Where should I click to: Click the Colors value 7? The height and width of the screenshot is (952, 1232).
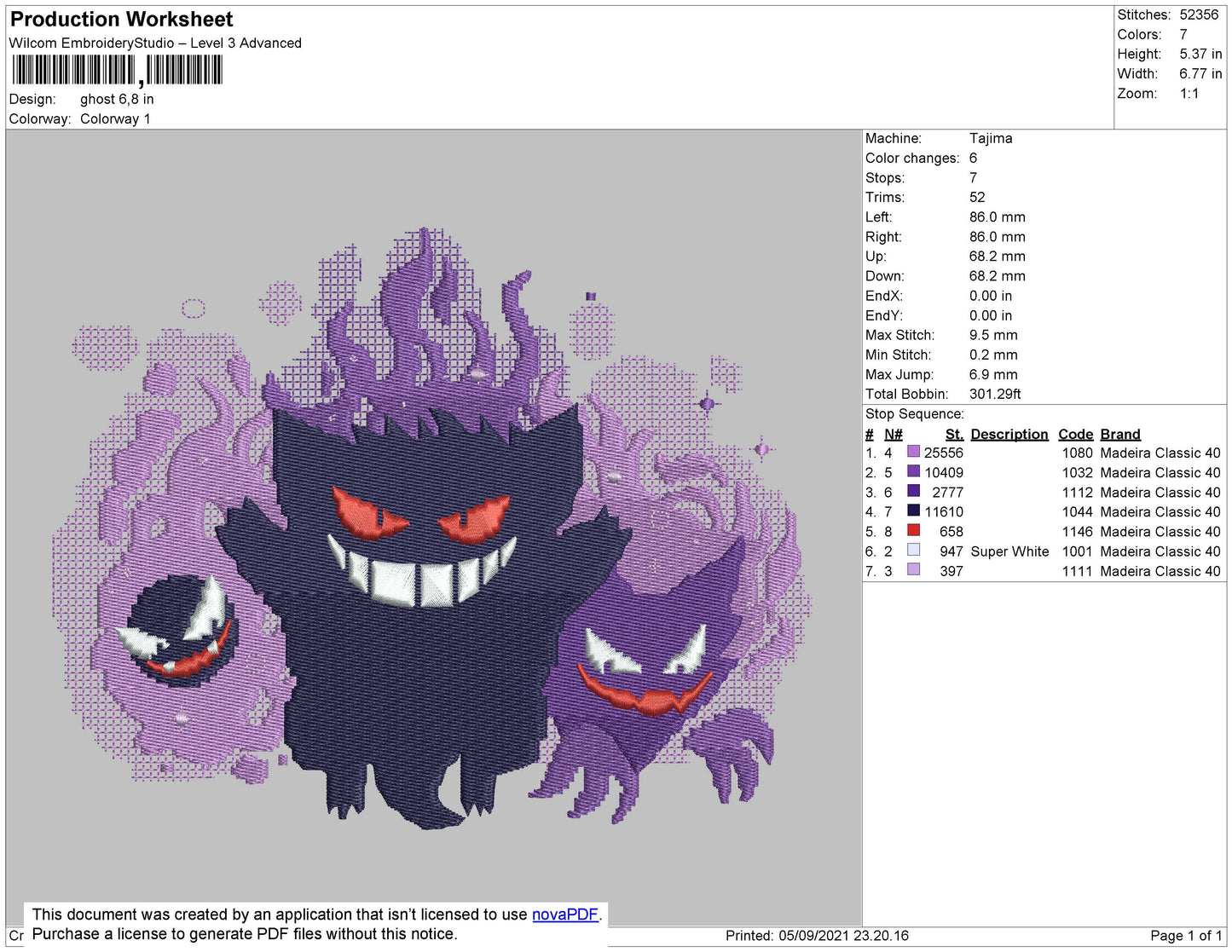[x=1183, y=34]
